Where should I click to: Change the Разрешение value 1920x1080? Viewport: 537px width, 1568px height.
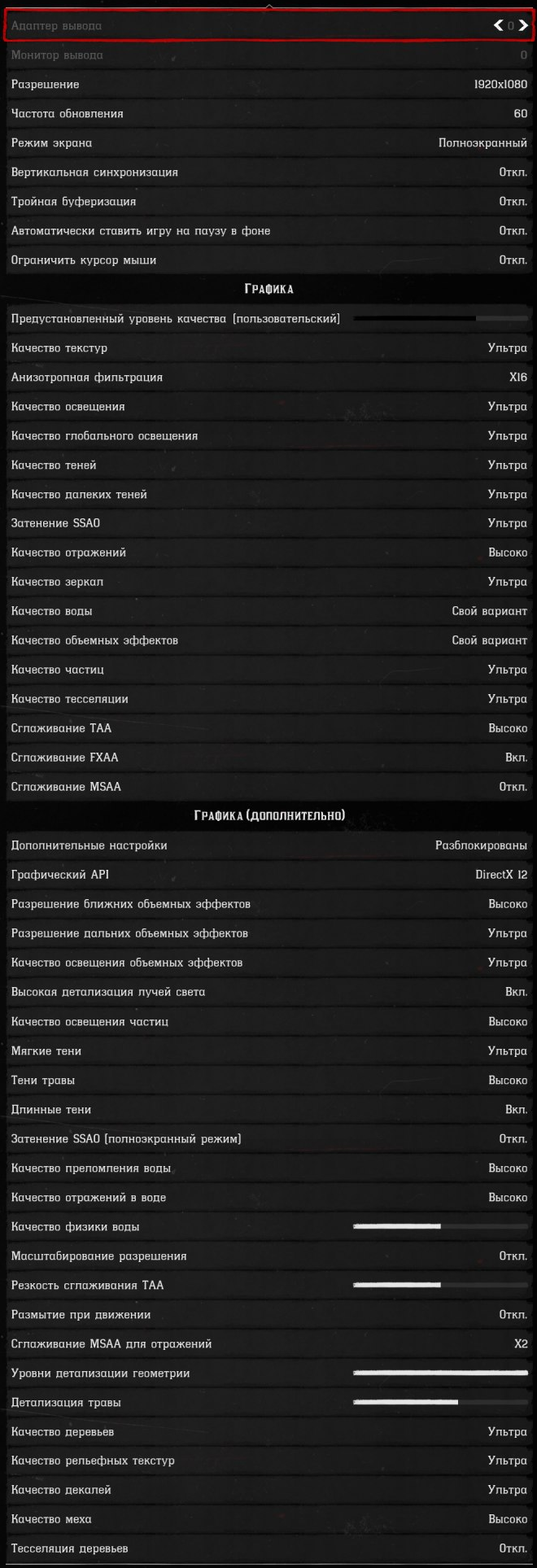pos(500,85)
